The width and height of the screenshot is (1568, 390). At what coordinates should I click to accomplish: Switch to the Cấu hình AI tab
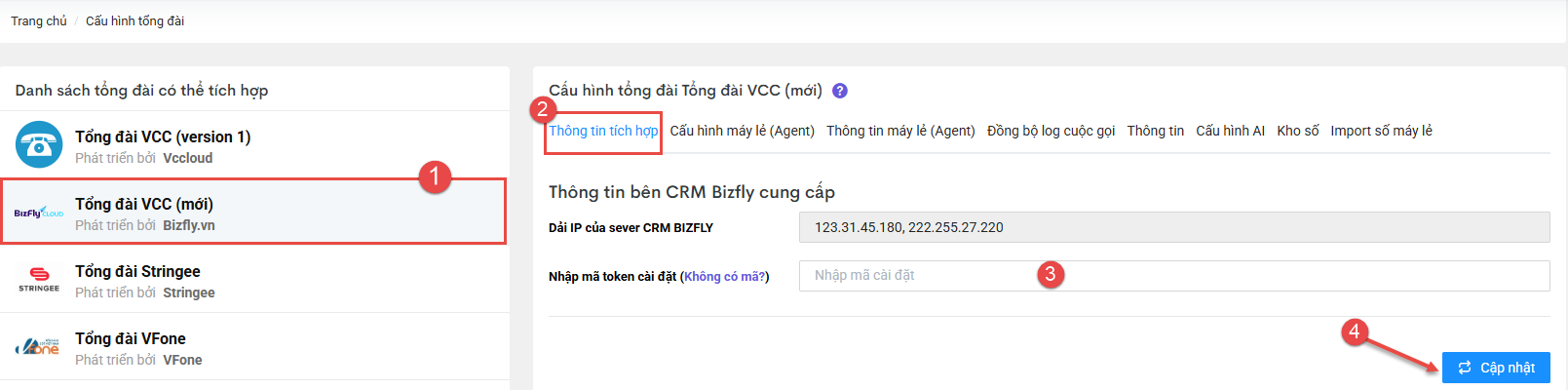[x=1230, y=131]
